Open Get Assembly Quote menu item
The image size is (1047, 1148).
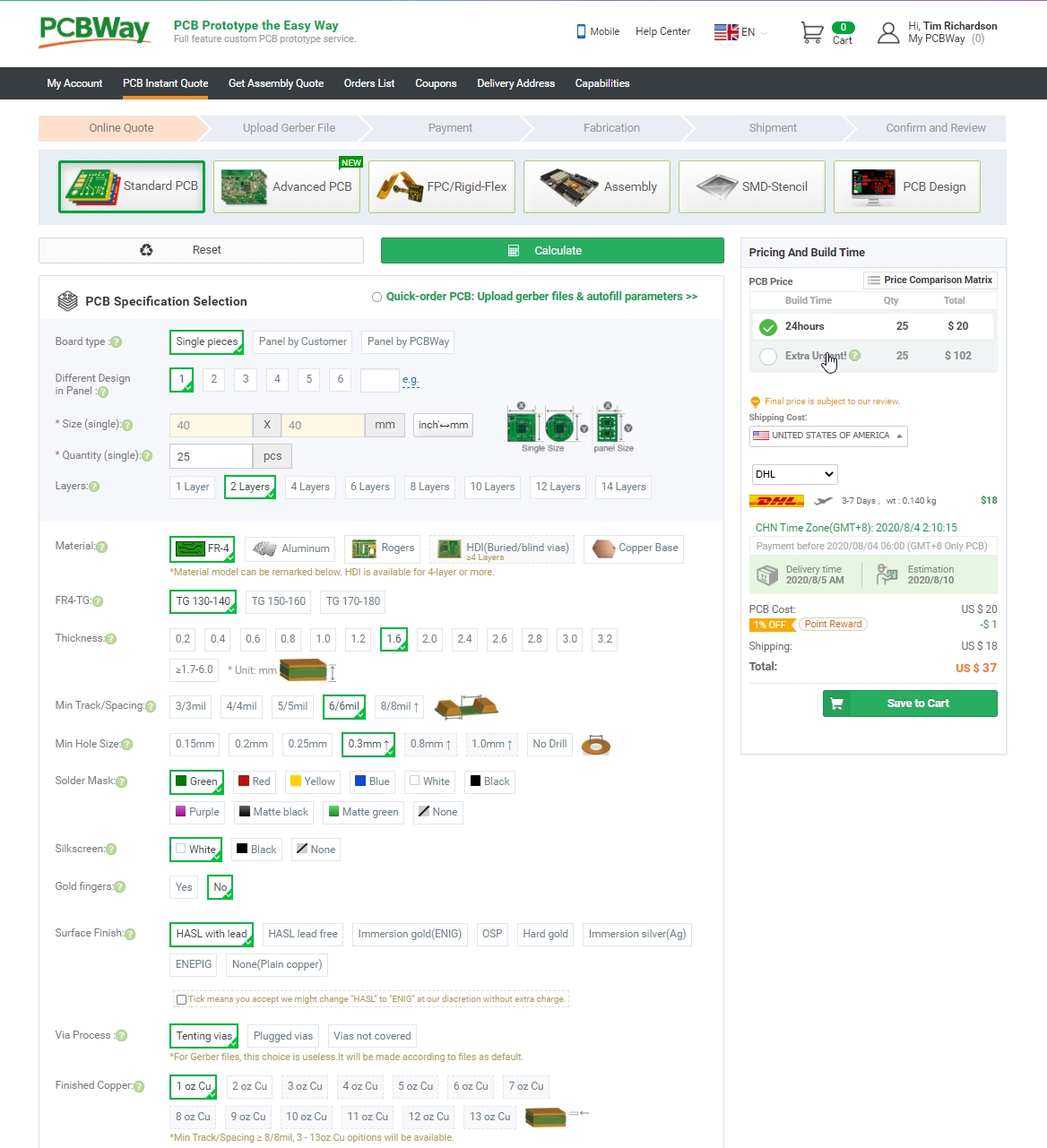pos(276,83)
